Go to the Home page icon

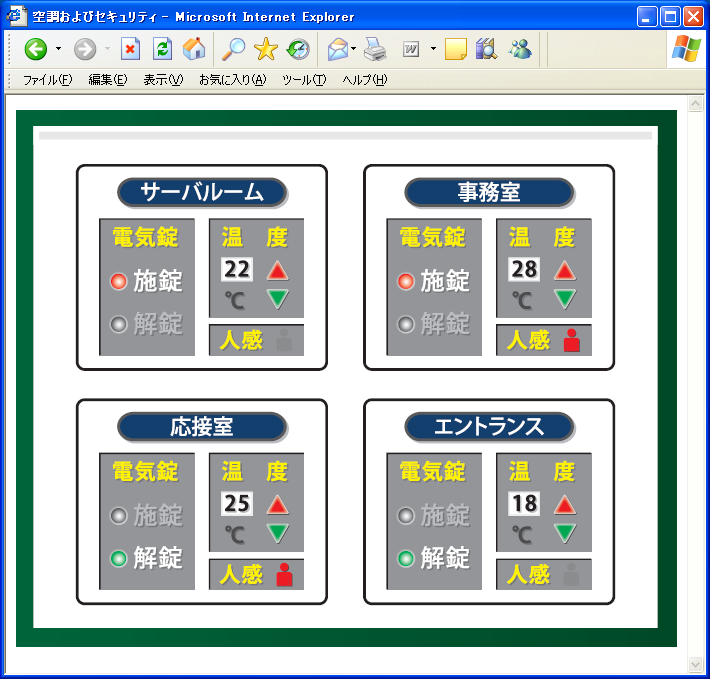(194, 49)
